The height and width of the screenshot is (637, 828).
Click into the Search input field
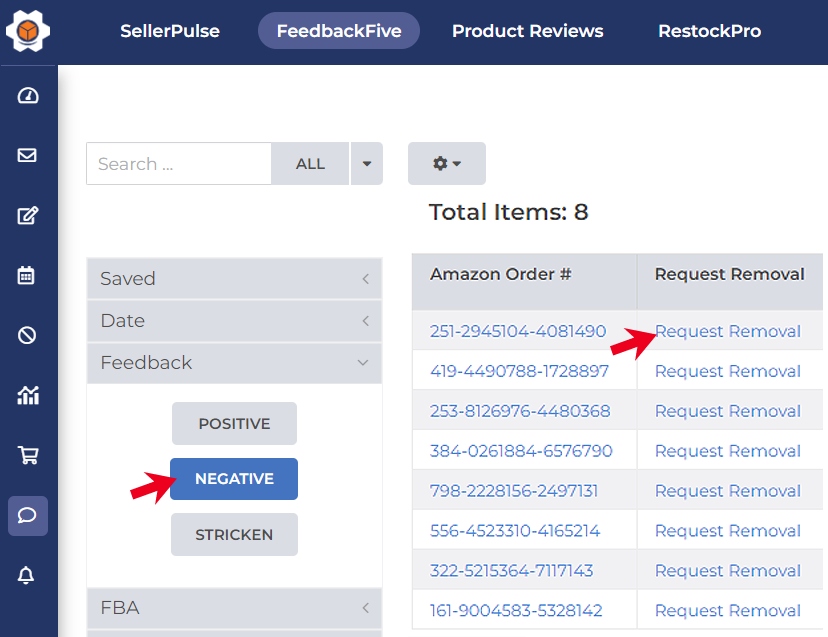pyautogui.click(x=178, y=164)
